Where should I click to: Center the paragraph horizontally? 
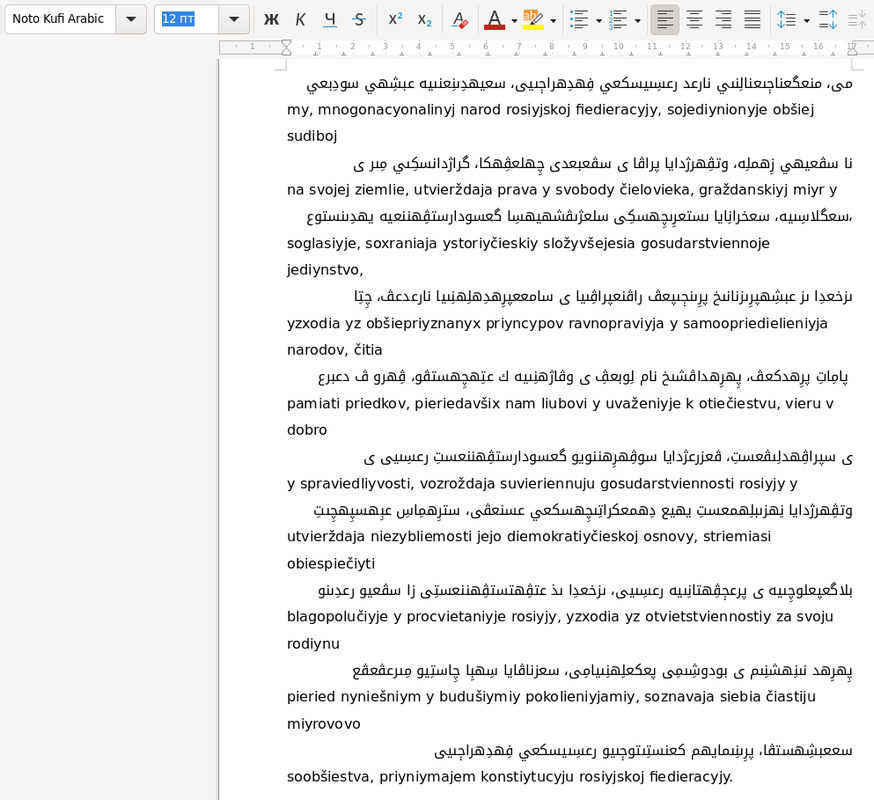click(694, 20)
